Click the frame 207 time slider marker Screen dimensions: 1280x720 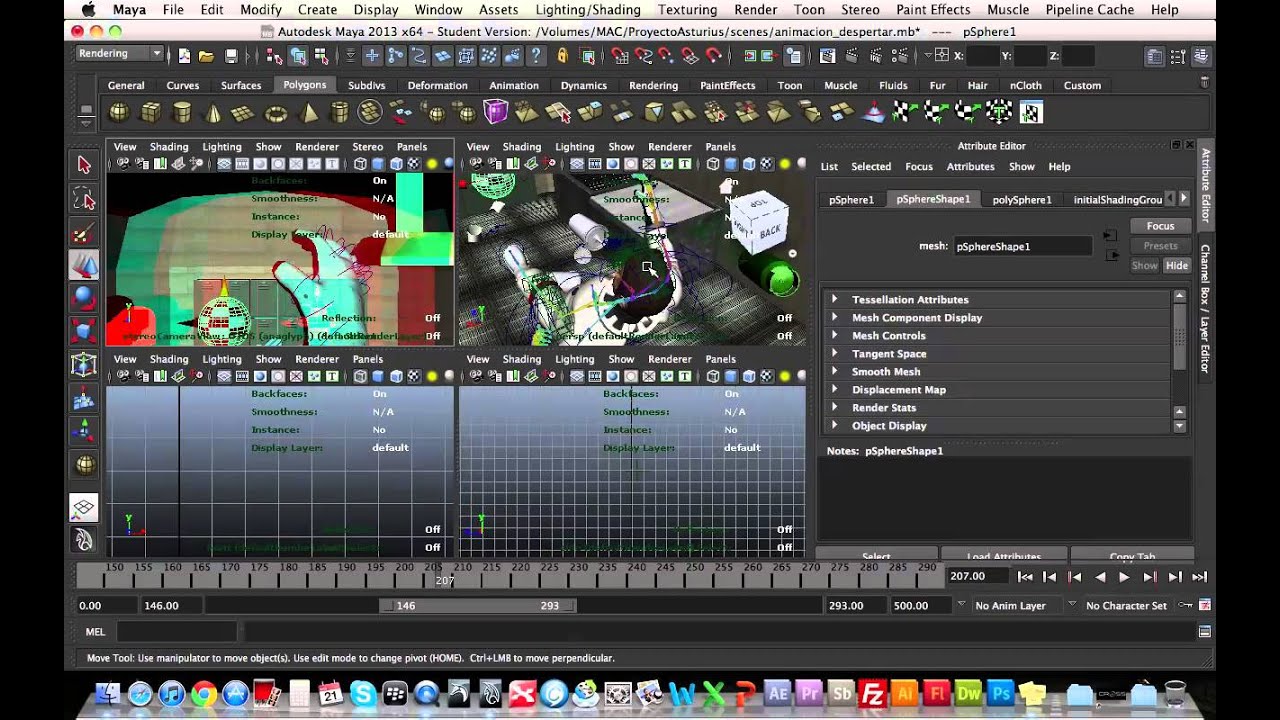[444, 574]
